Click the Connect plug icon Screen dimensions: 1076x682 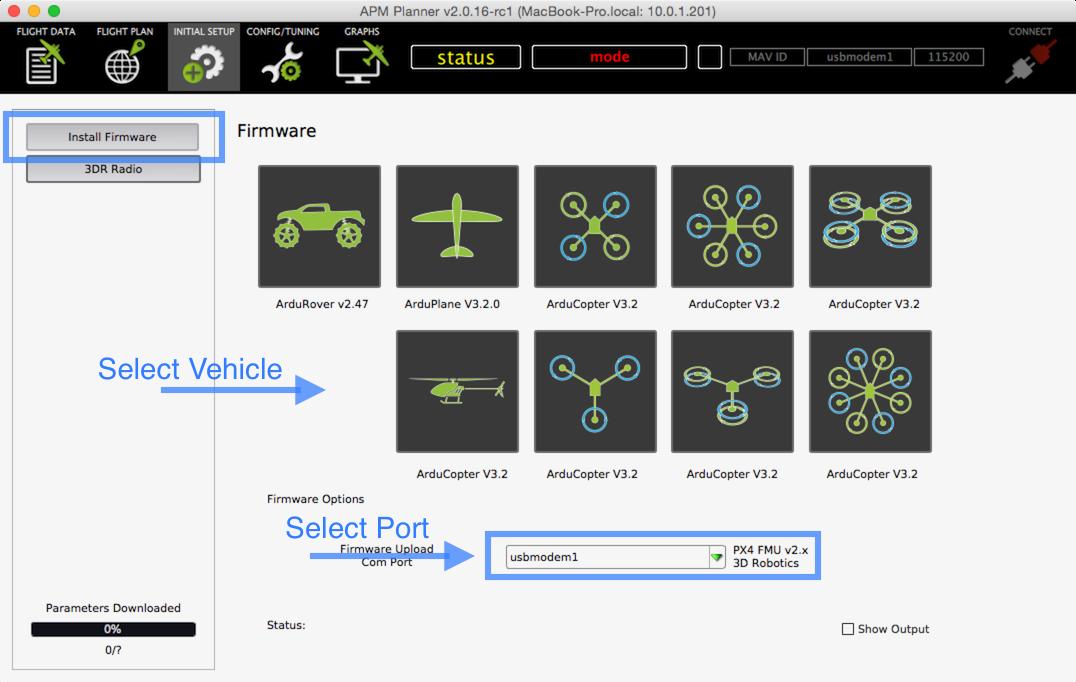tap(1029, 61)
